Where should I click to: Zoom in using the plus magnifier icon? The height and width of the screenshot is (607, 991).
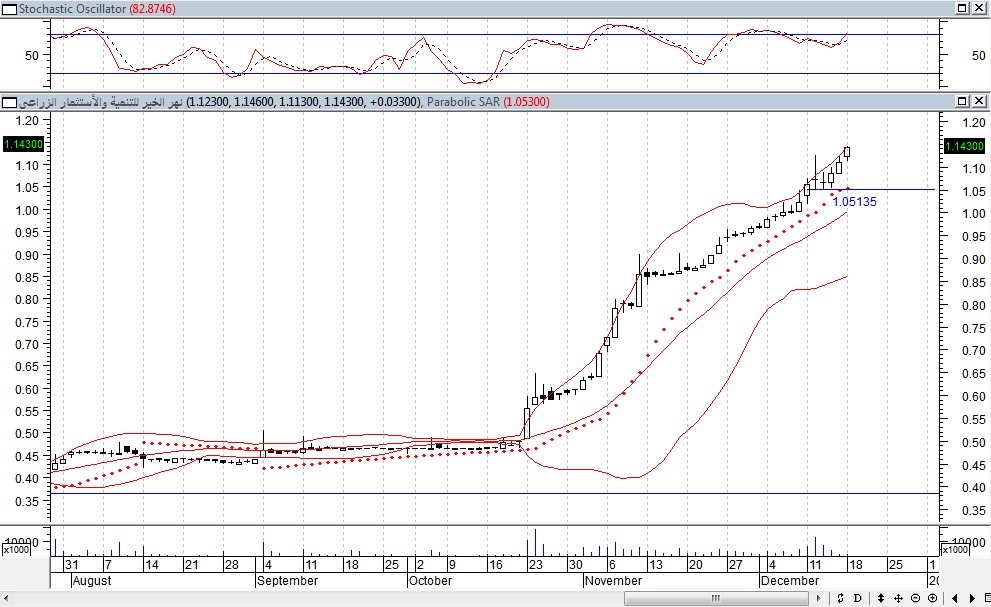point(932,598)
